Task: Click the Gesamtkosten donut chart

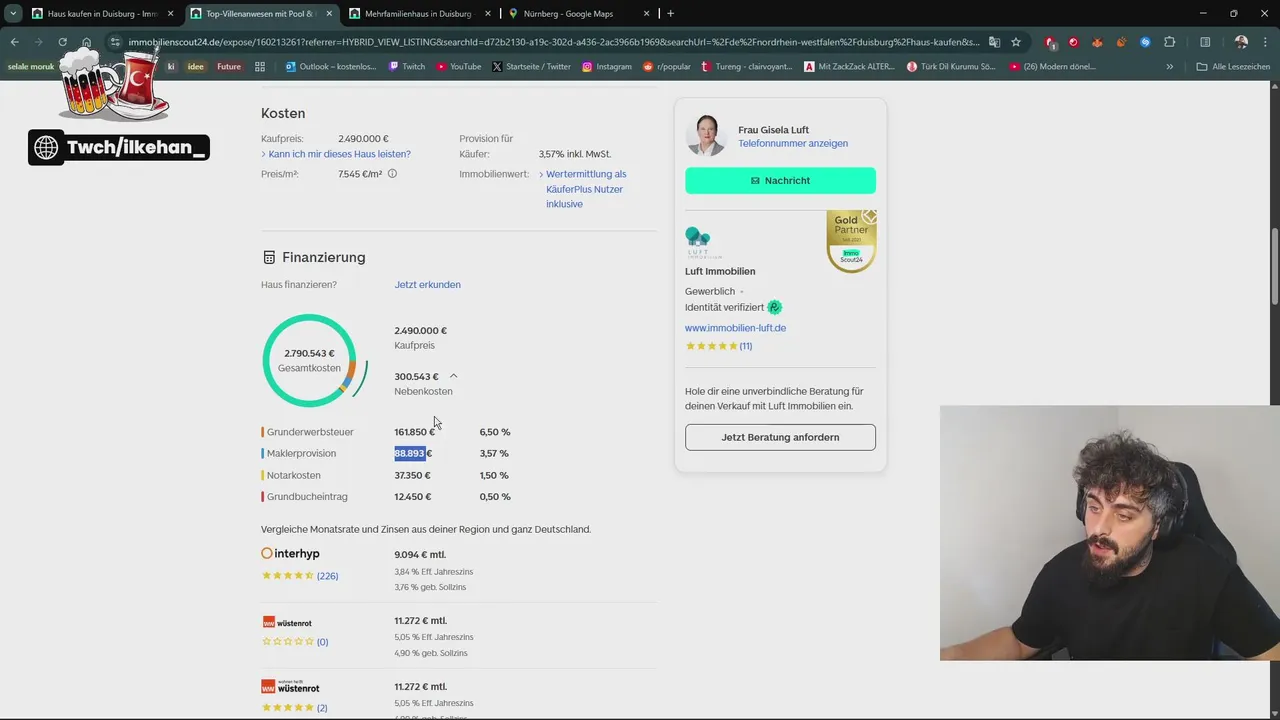Action: 309,360
